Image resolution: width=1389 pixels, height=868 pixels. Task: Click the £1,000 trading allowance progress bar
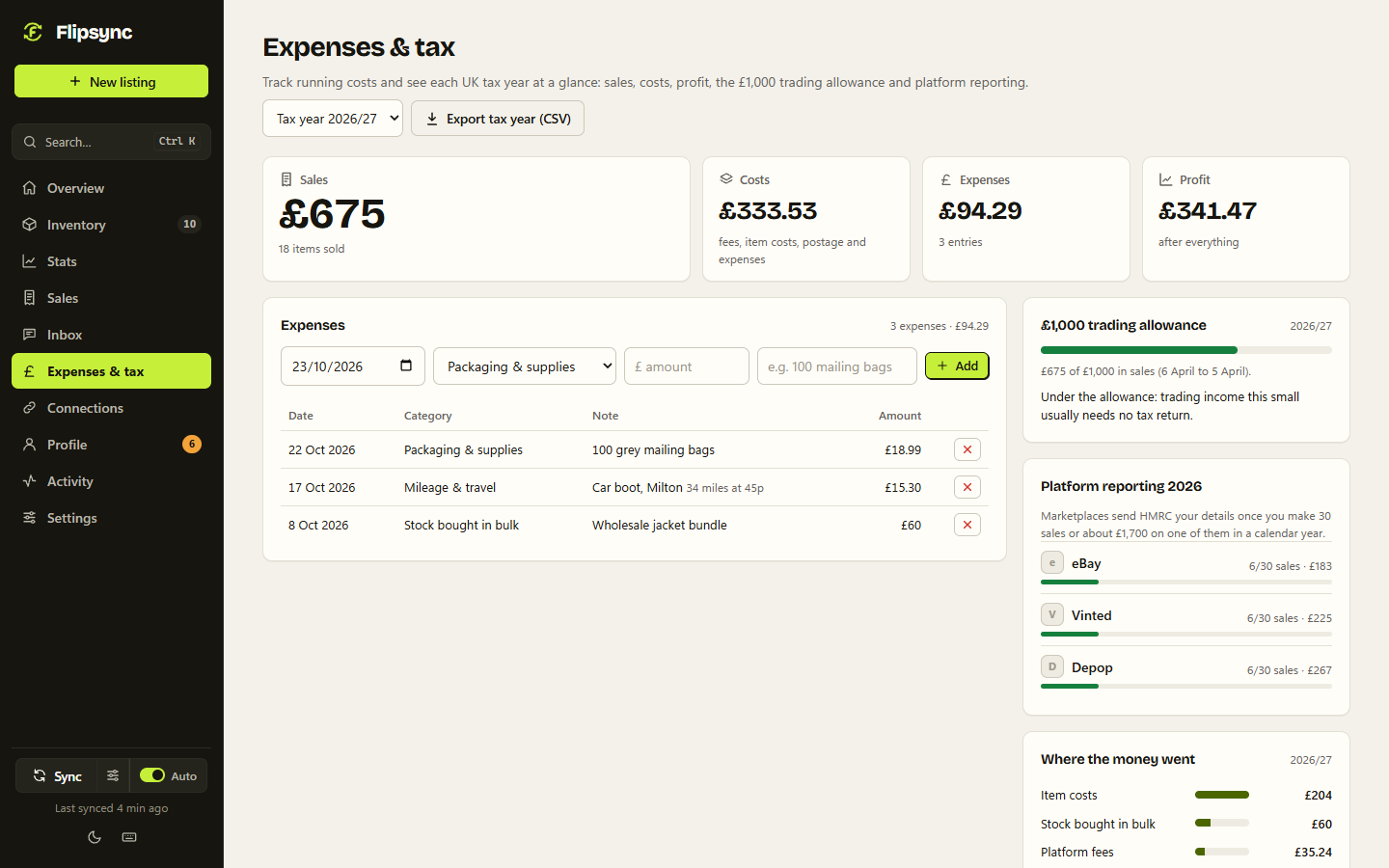point(1186,350)
